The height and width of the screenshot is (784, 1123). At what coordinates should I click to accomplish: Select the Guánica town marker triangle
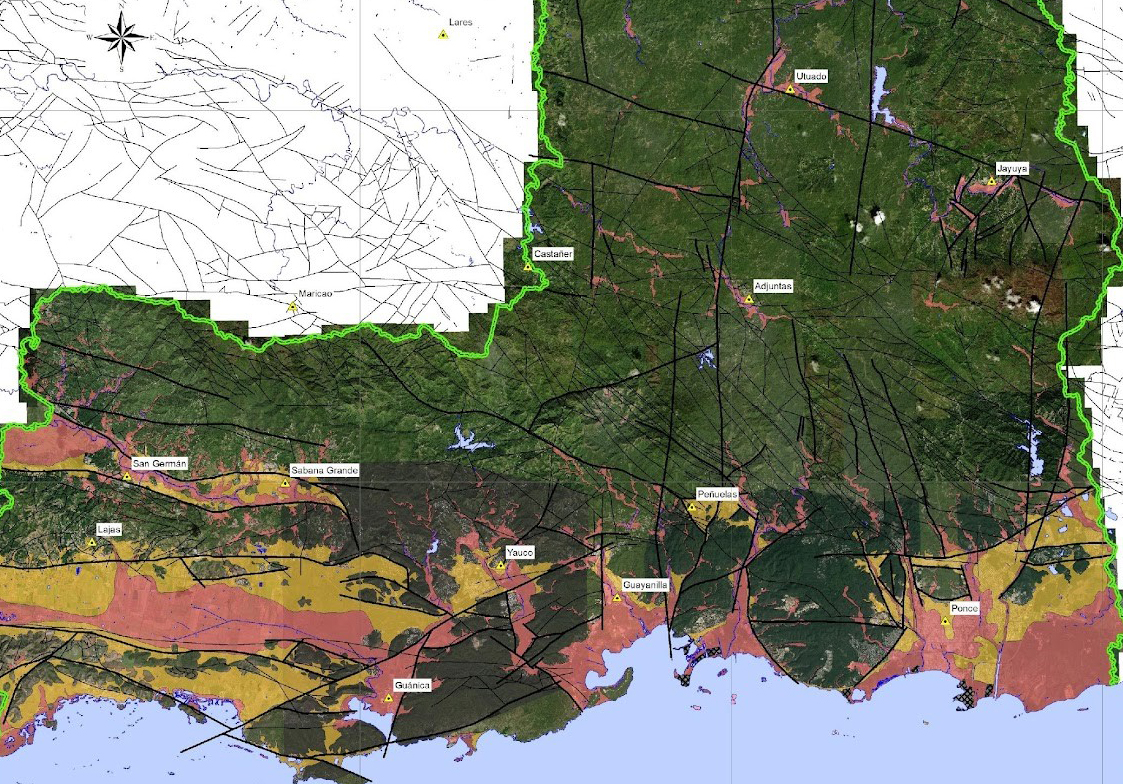click(388, 698)
